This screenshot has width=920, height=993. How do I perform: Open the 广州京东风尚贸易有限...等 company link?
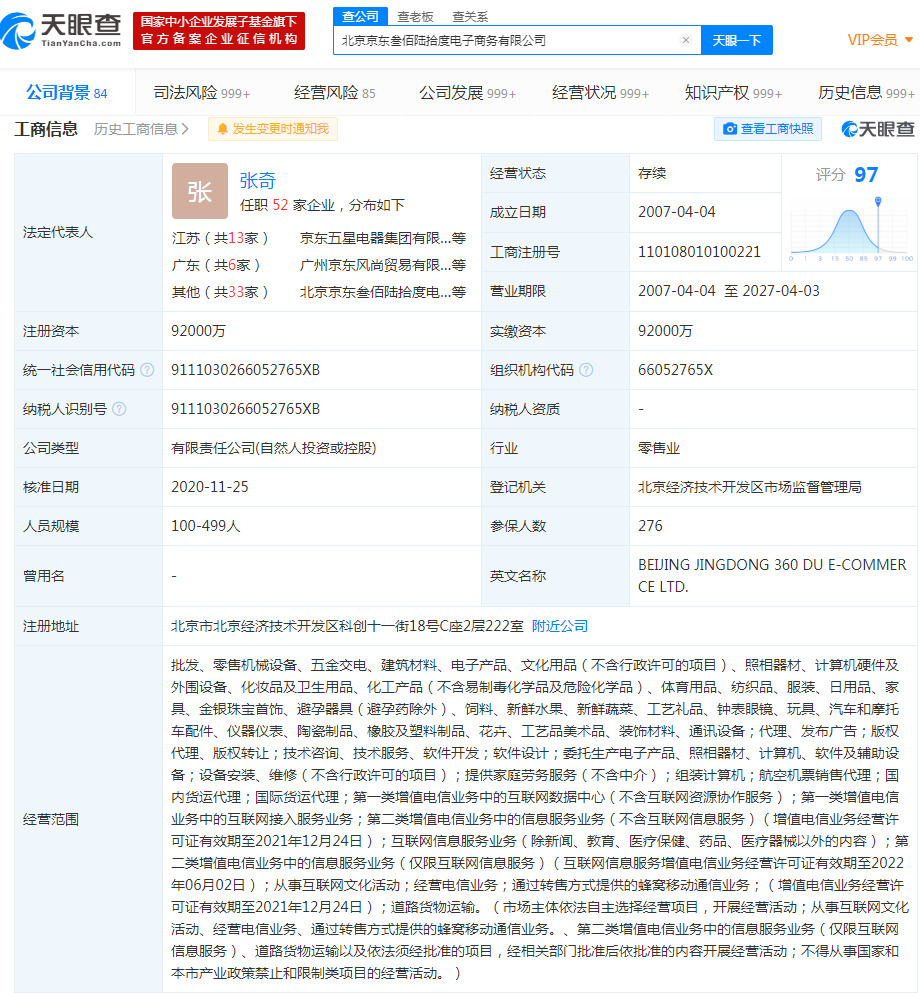coord(383,265)
